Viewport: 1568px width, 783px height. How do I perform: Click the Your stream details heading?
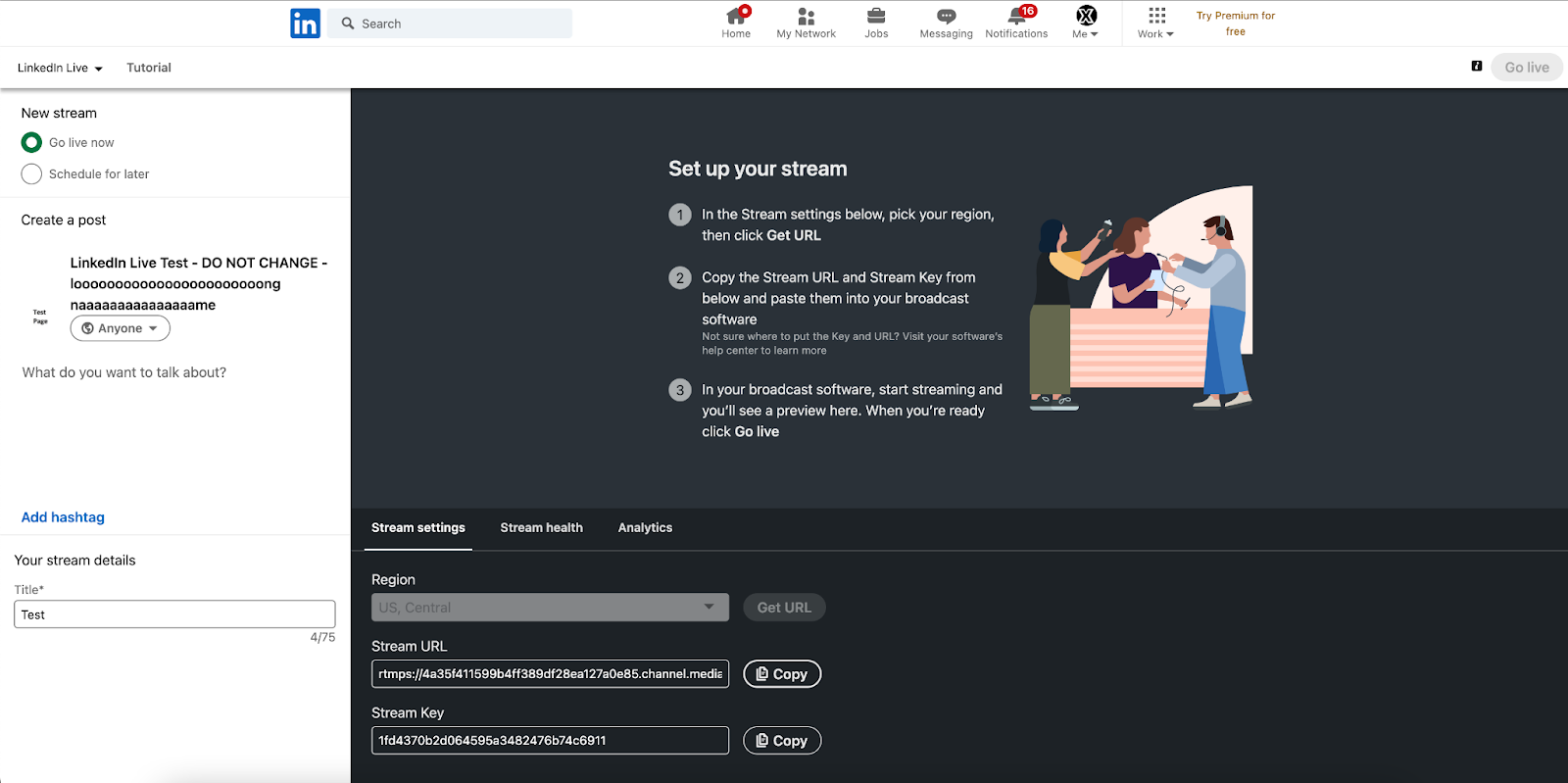pos(74,561)
